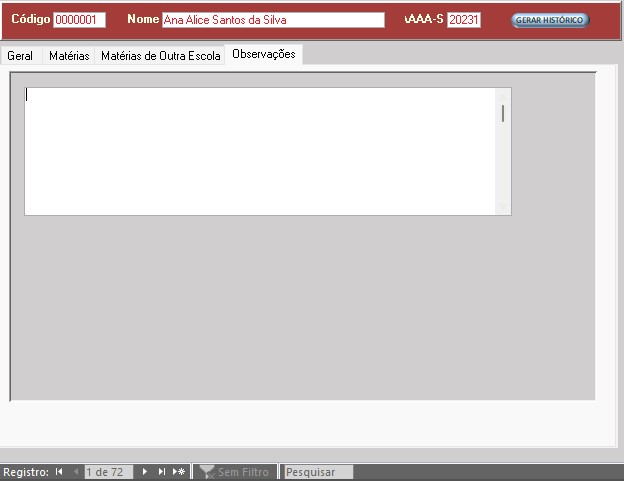Click the Nome label
Image resolution: width=624 pixels, height=481 pixels.
click(x=143, y=19)
